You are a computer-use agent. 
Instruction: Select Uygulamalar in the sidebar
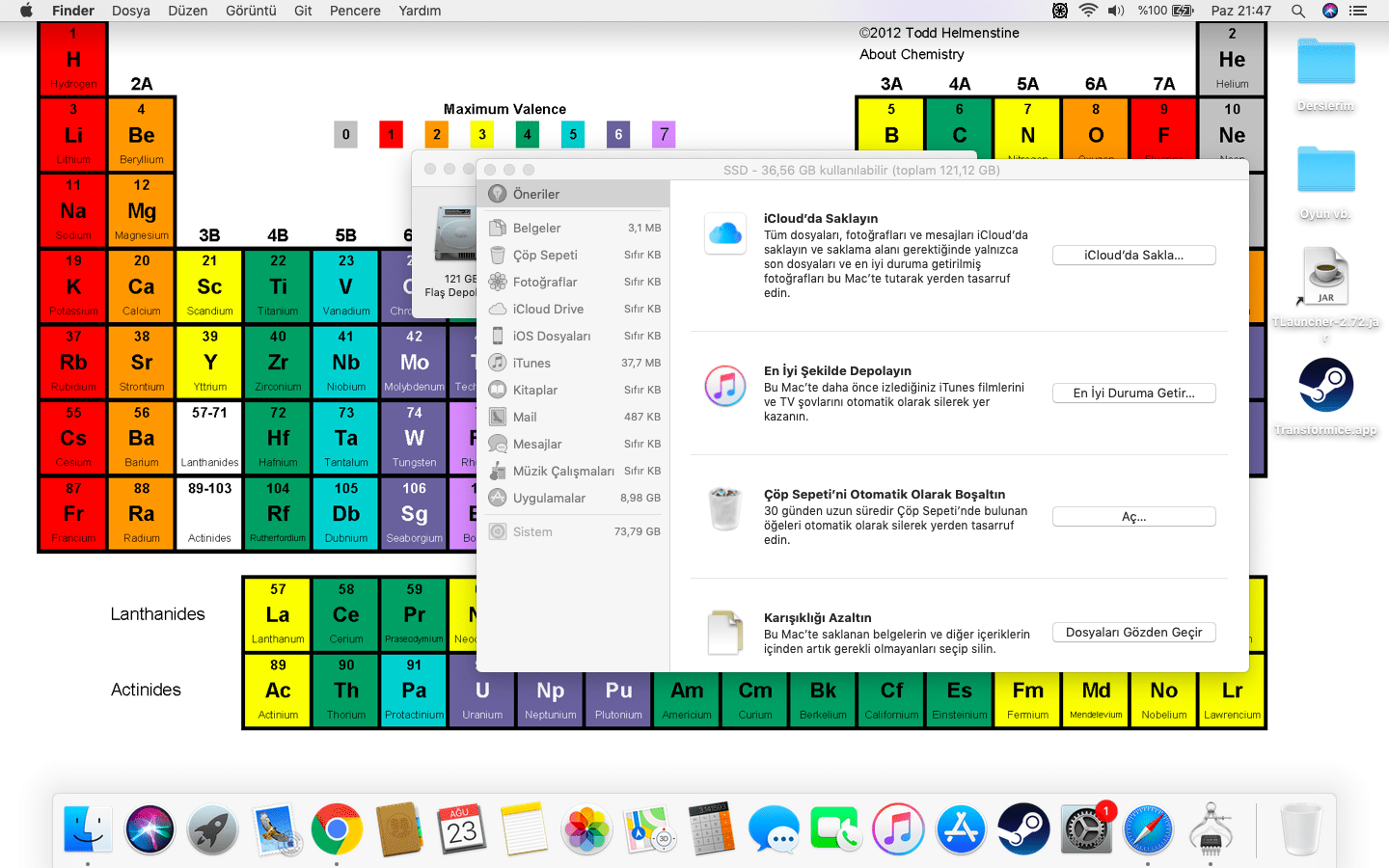tap(573, 499)
